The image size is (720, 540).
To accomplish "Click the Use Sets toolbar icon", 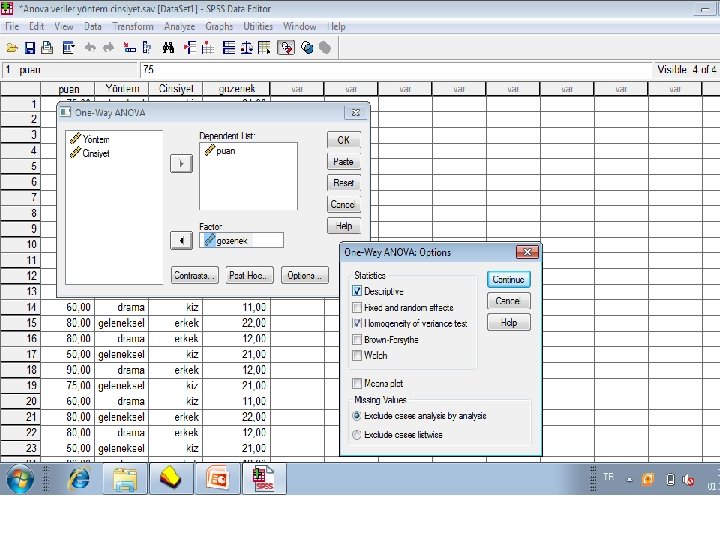I will click(x=307, y=48).
